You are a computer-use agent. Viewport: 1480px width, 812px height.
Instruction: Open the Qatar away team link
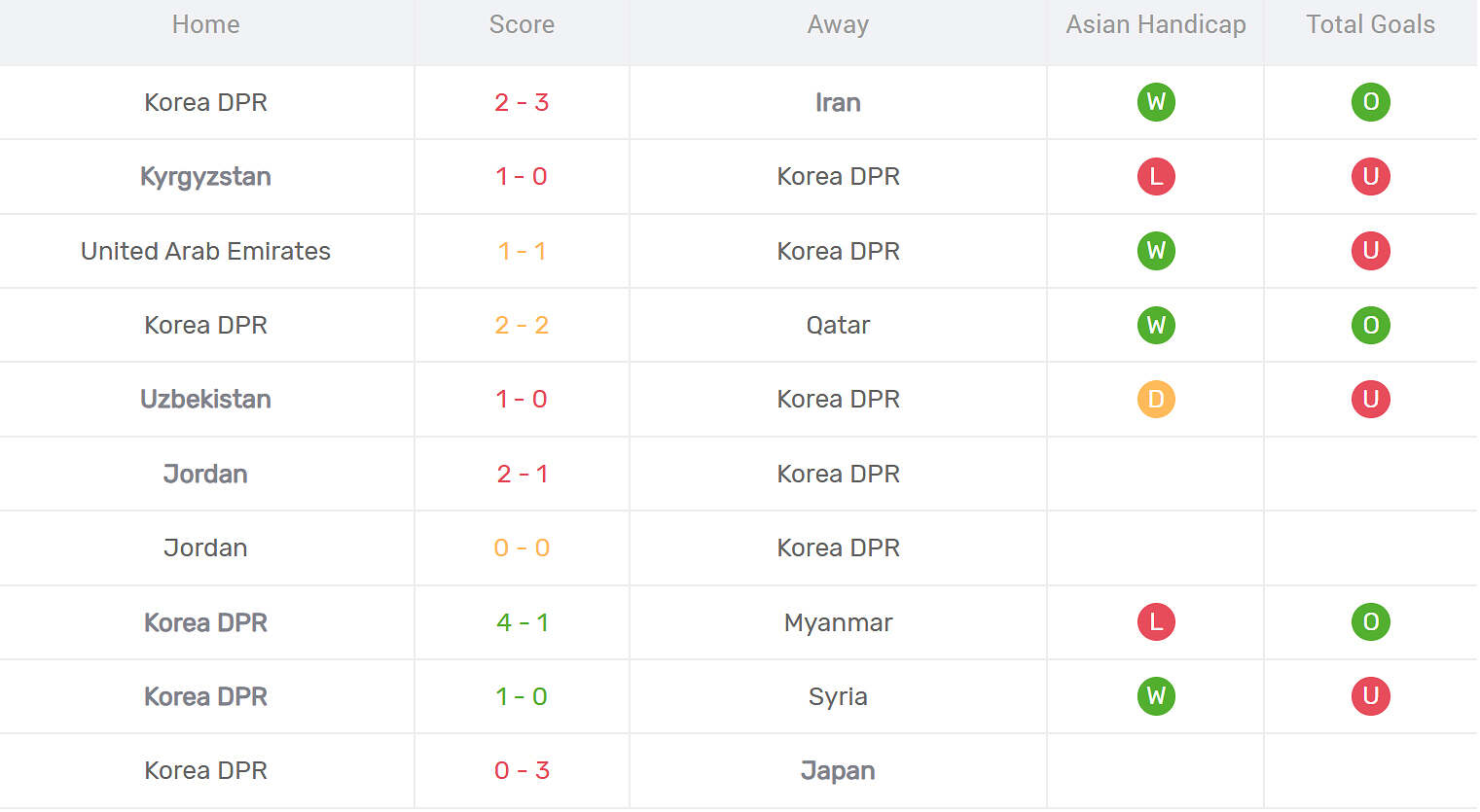(x=838, y=325)
